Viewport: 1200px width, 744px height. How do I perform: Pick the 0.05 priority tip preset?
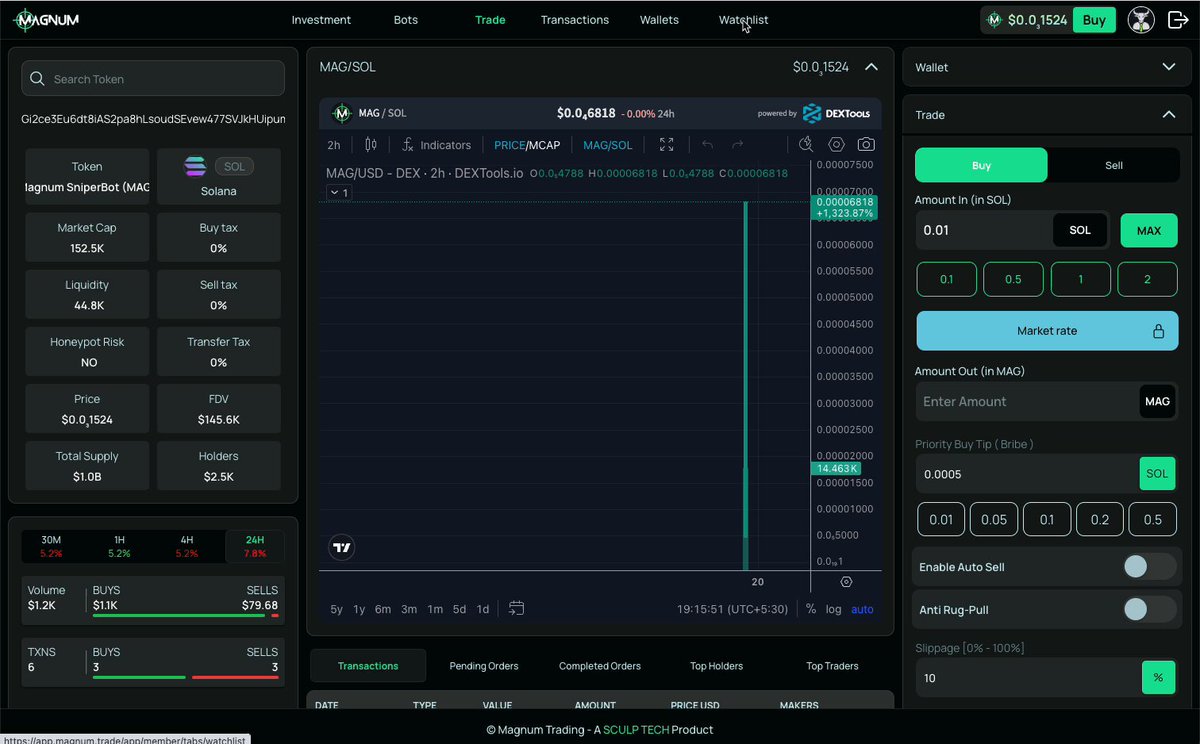pyautogui.click(x=994, y=520)
